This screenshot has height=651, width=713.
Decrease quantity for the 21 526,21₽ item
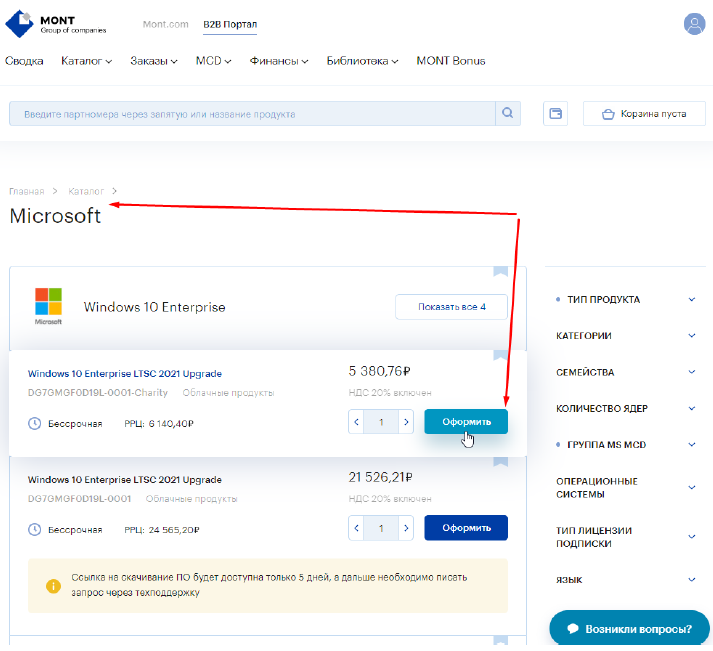tap(357, 527)
